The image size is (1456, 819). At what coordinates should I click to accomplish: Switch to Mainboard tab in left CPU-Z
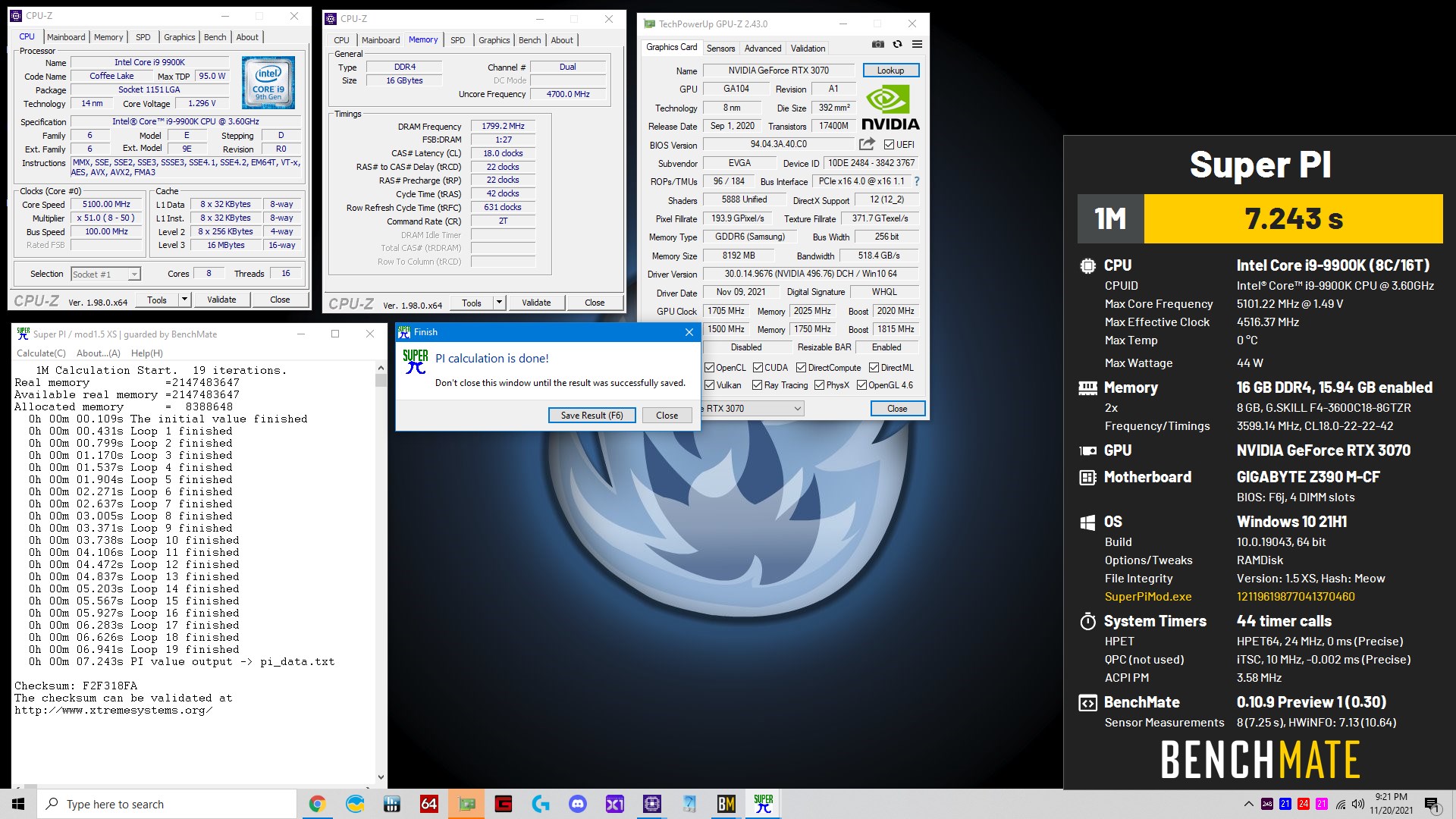click(x=66, y=37)
